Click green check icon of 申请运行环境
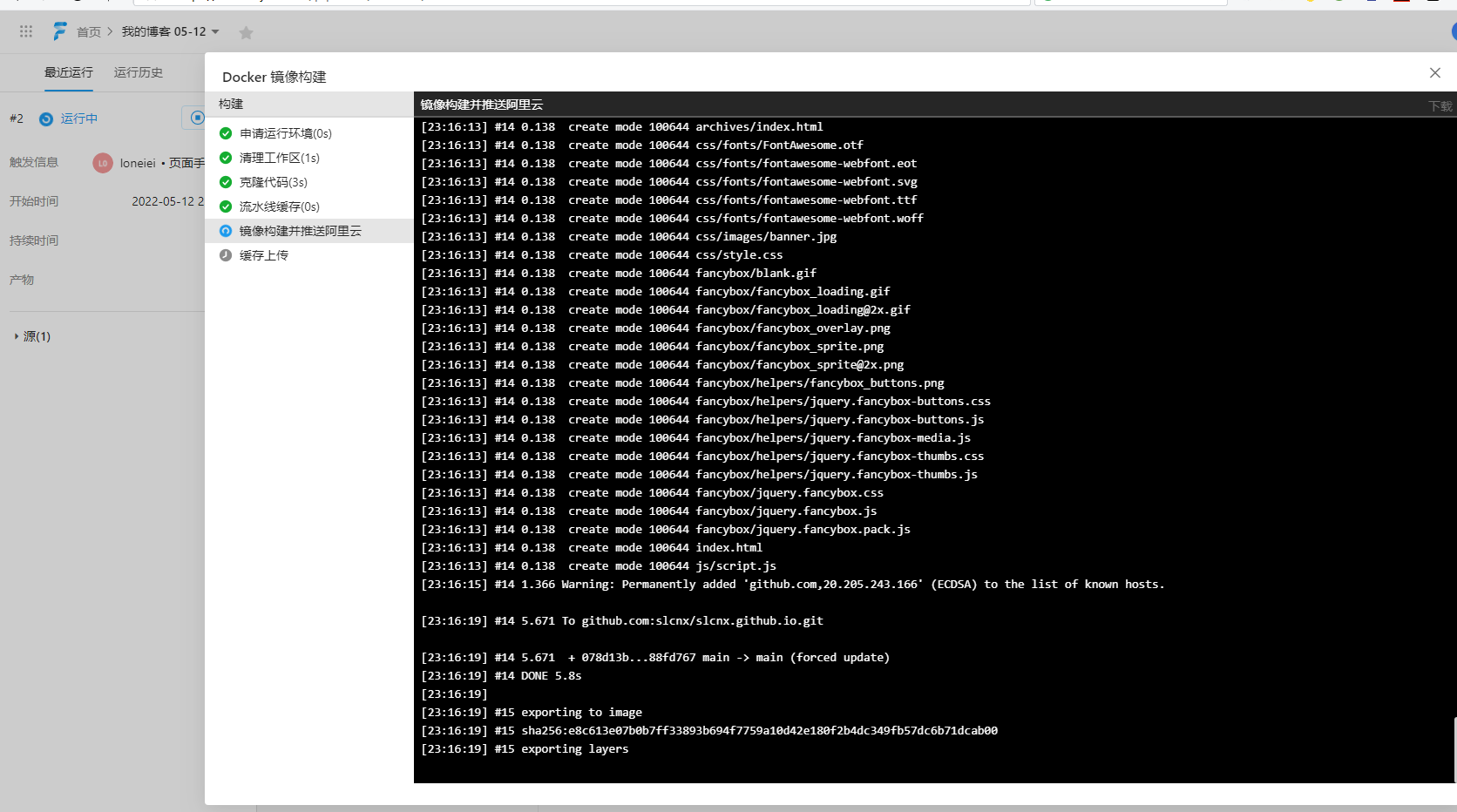The width and height of the screenshot is (1457, 812). coord(226,133)
